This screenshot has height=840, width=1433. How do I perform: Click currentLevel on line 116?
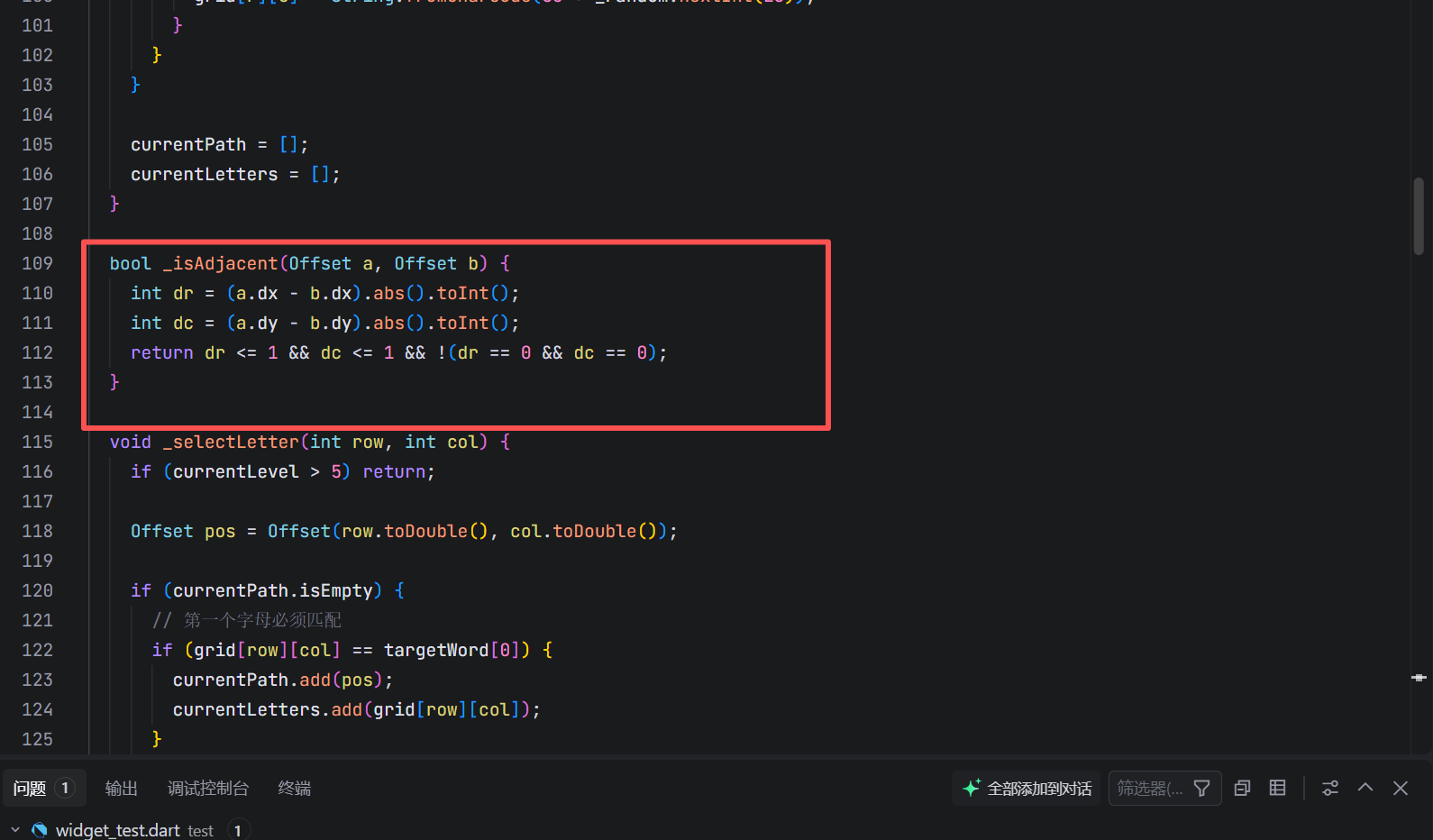coord(236,471)
